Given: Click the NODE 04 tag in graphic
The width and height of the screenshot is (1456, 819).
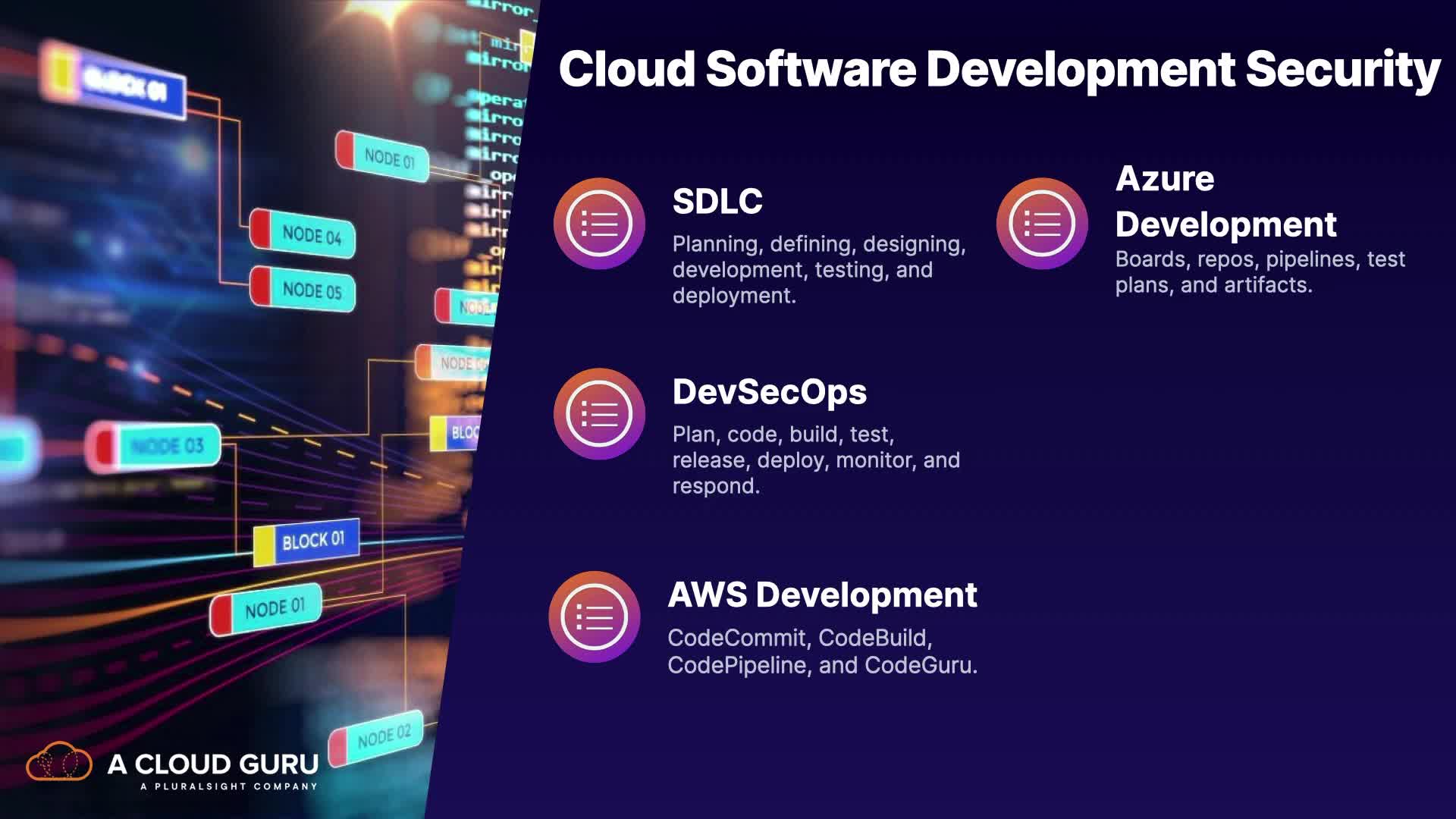Looking at the screenshot, I should click(x=303, y=234).
